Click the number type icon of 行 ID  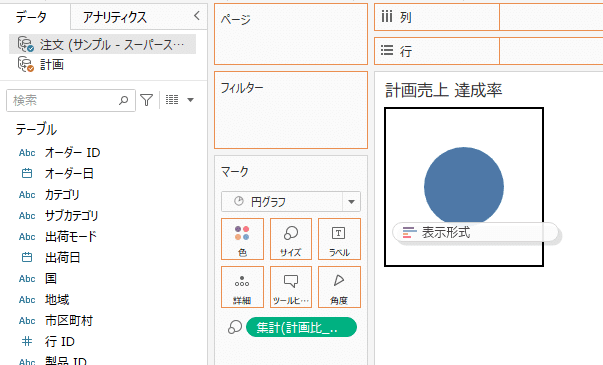(27, 341)
